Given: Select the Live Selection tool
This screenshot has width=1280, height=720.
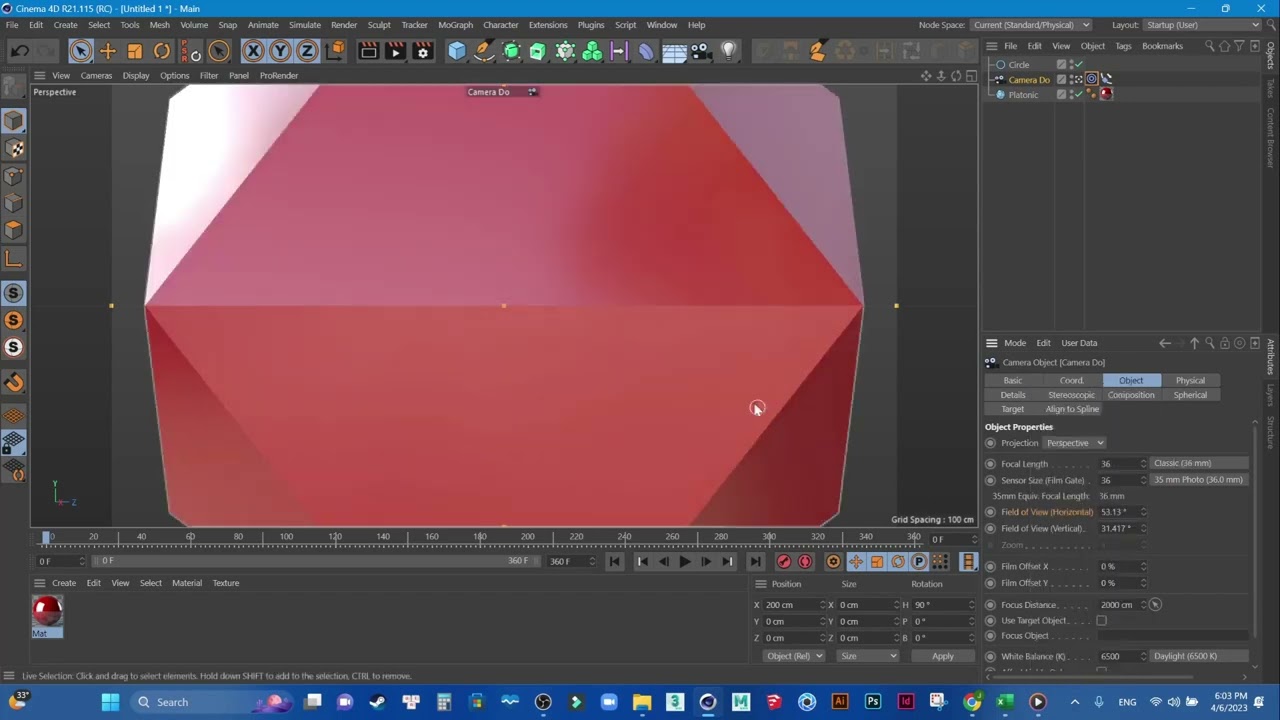Looking at the screenshot, I should click(81, 51).
